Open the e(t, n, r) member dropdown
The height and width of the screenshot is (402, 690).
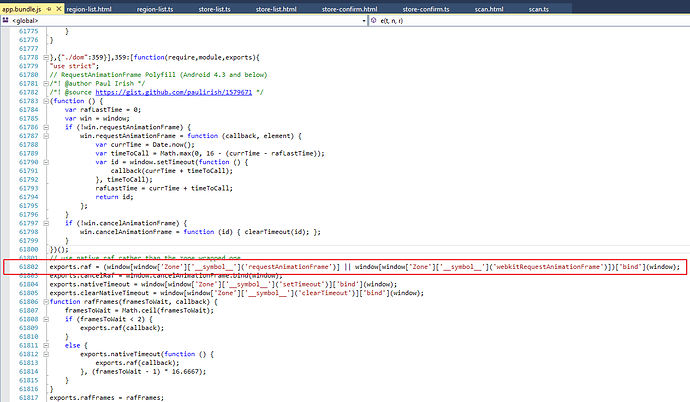pos(528,20)
